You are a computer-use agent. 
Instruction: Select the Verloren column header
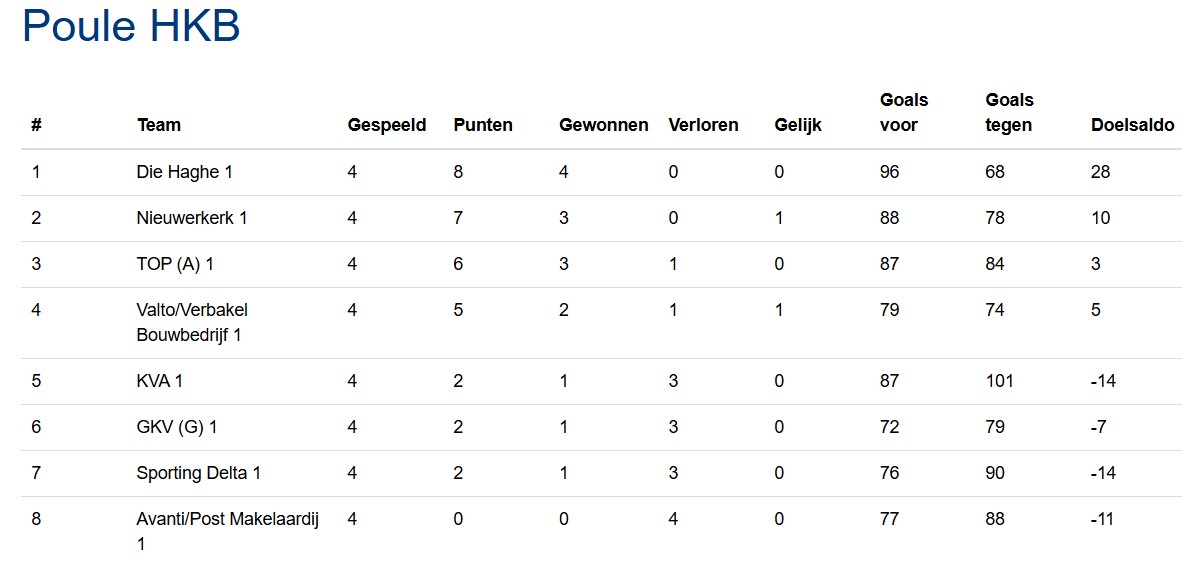pyautogui.click(x=703, y=125)
